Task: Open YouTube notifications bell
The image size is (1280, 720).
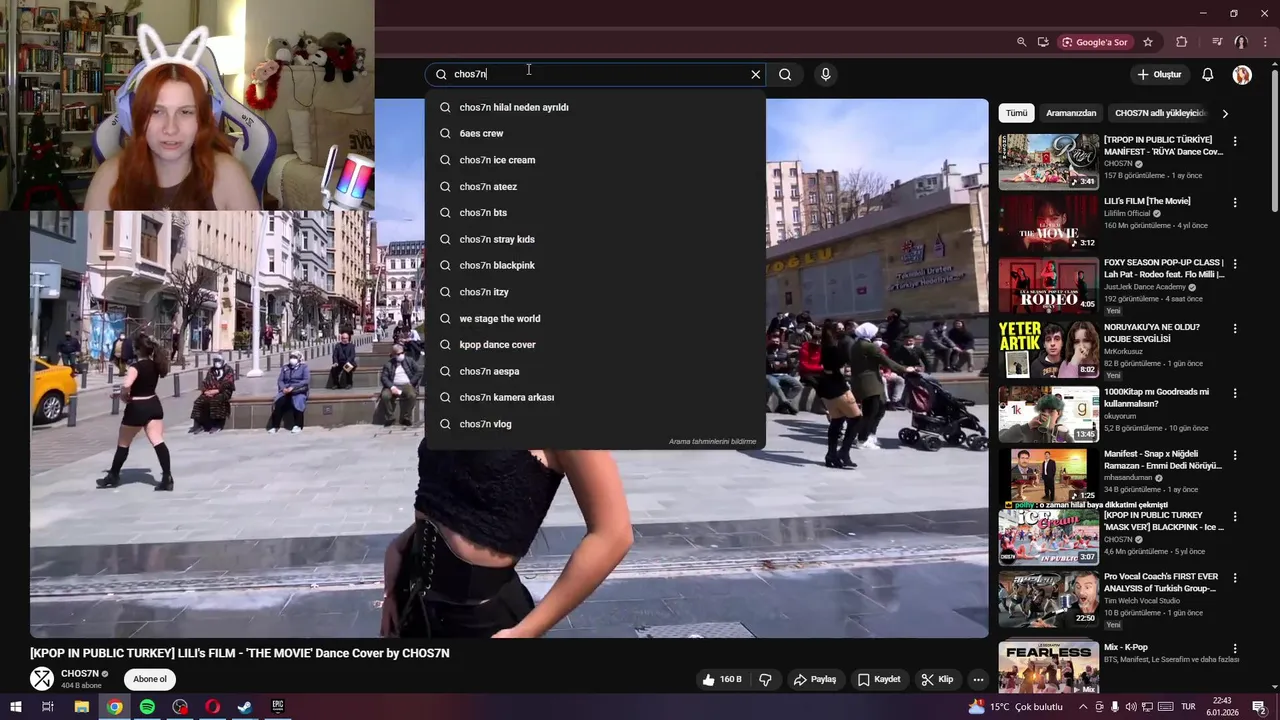Action: tap(1208, 75)
